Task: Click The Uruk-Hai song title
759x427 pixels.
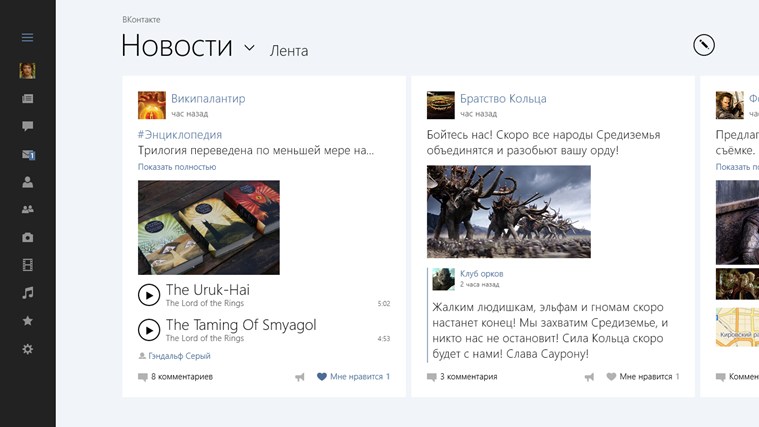Action: (x=208, y=290)
